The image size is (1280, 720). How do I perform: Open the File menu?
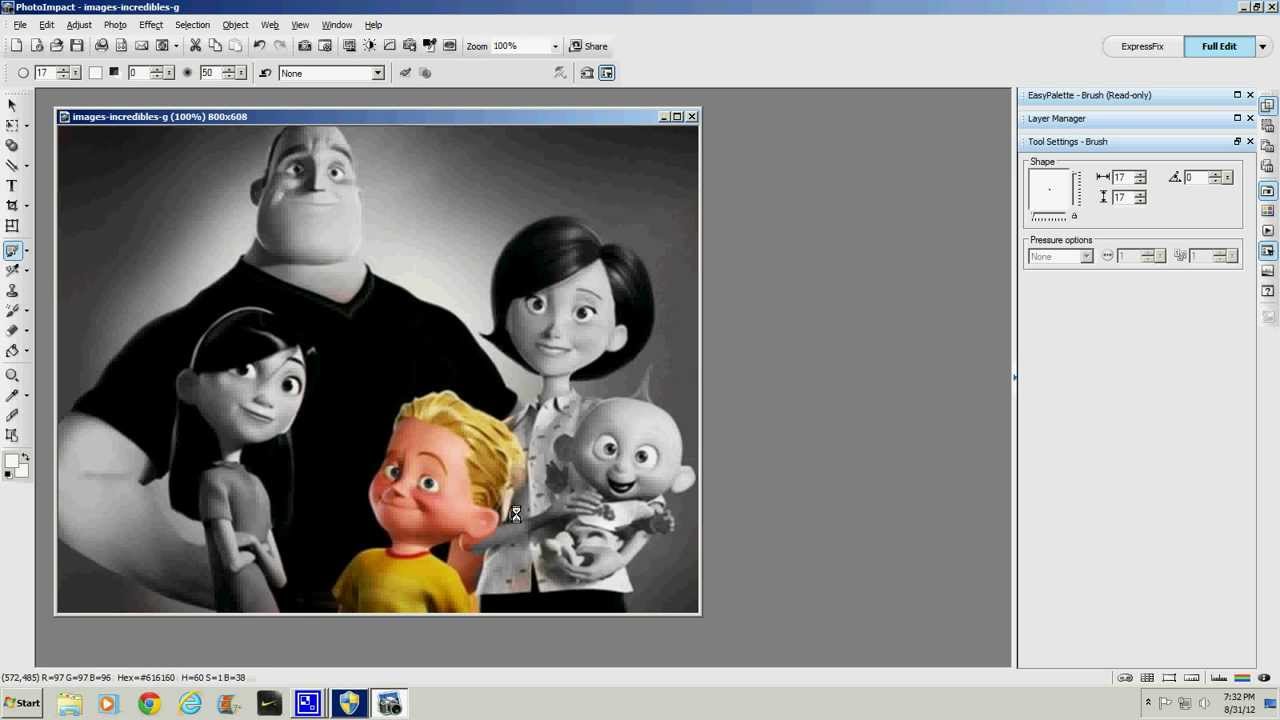point(20,25)
